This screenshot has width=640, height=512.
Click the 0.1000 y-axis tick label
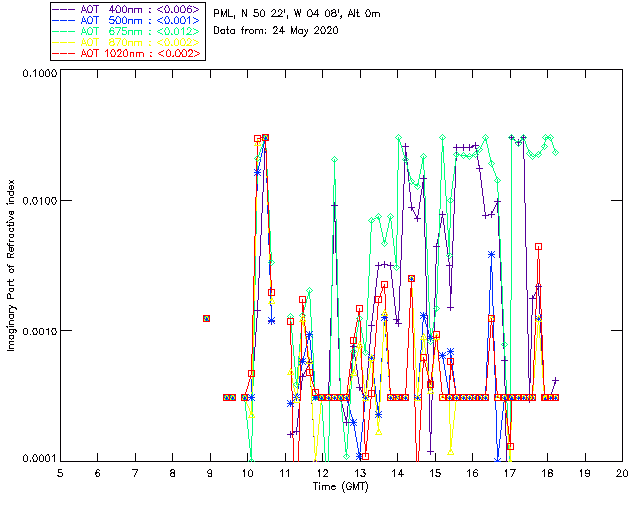[37, 75]
